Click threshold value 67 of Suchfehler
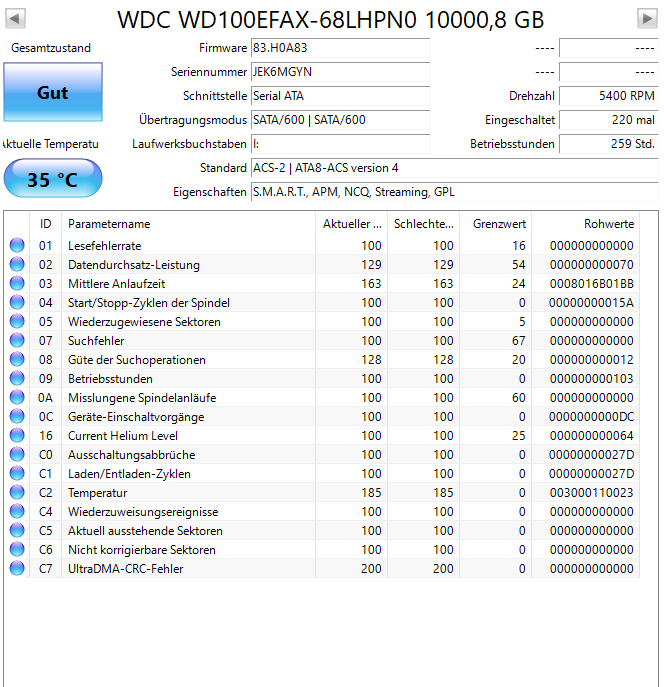This screenshot has height=687, width=664. (x=519, y=341)
